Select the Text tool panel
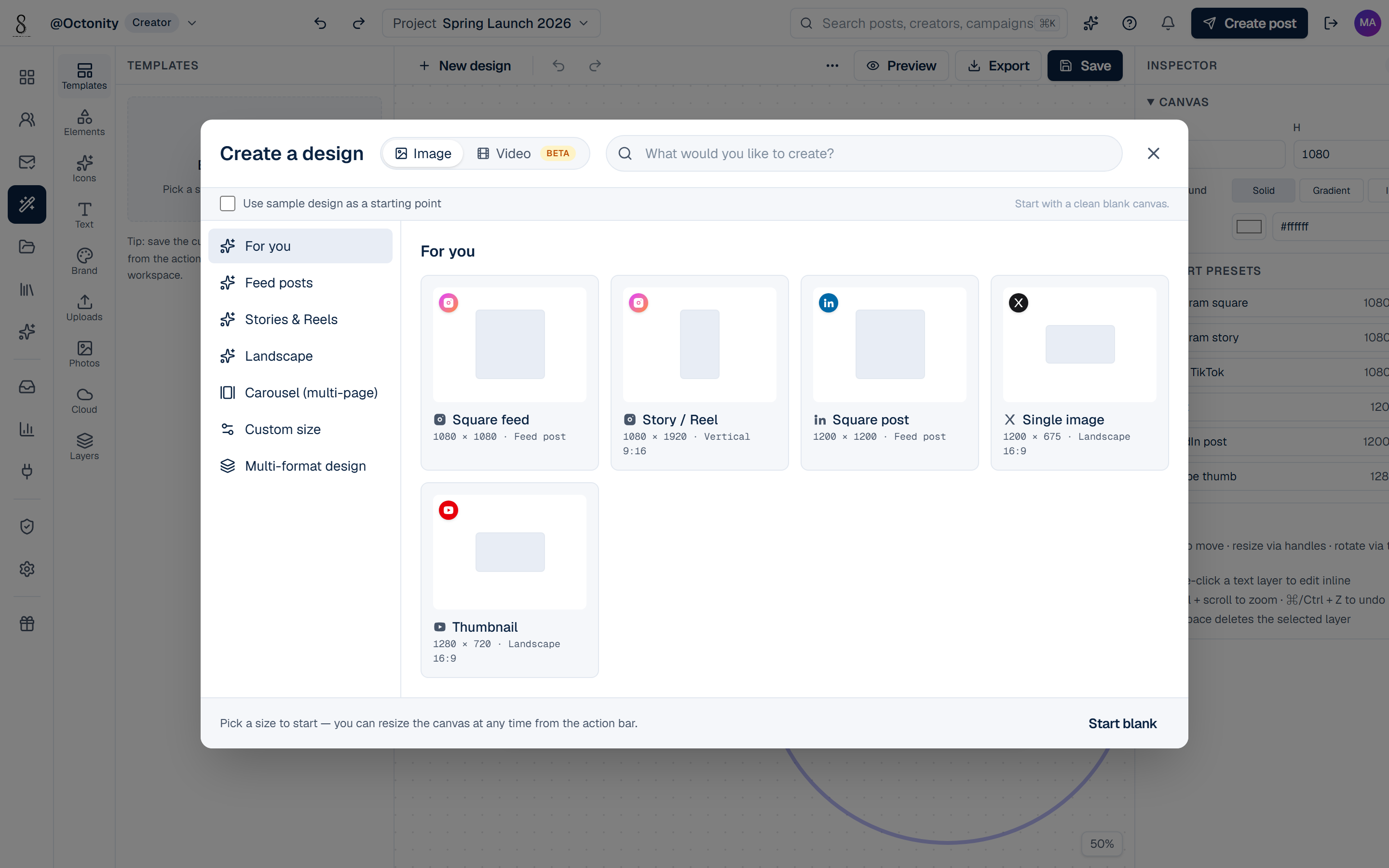Screen dimensions: 1389x868 pyautogui.click(x=84, y=215)
